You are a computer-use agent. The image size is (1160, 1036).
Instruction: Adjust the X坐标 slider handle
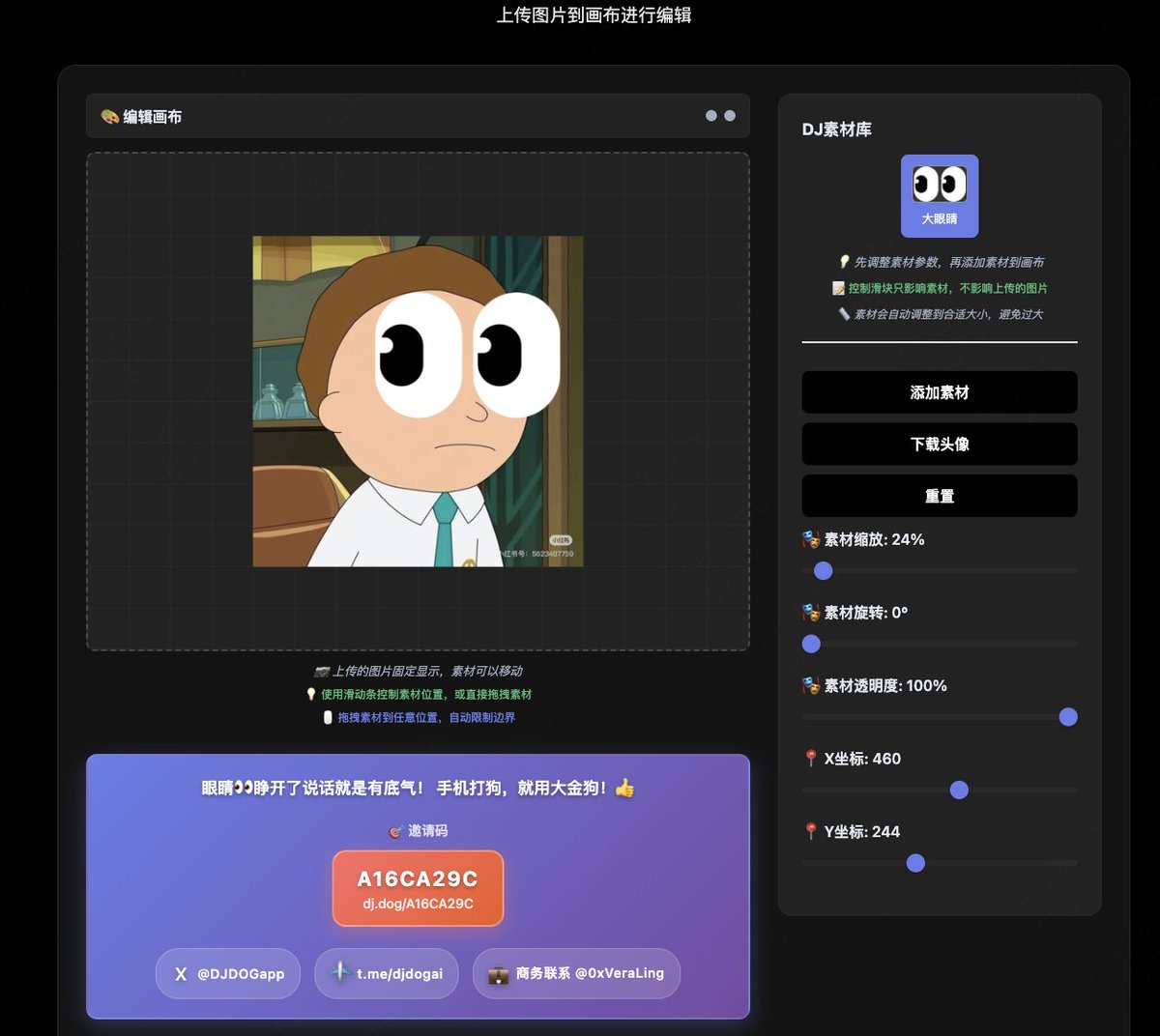959,790
